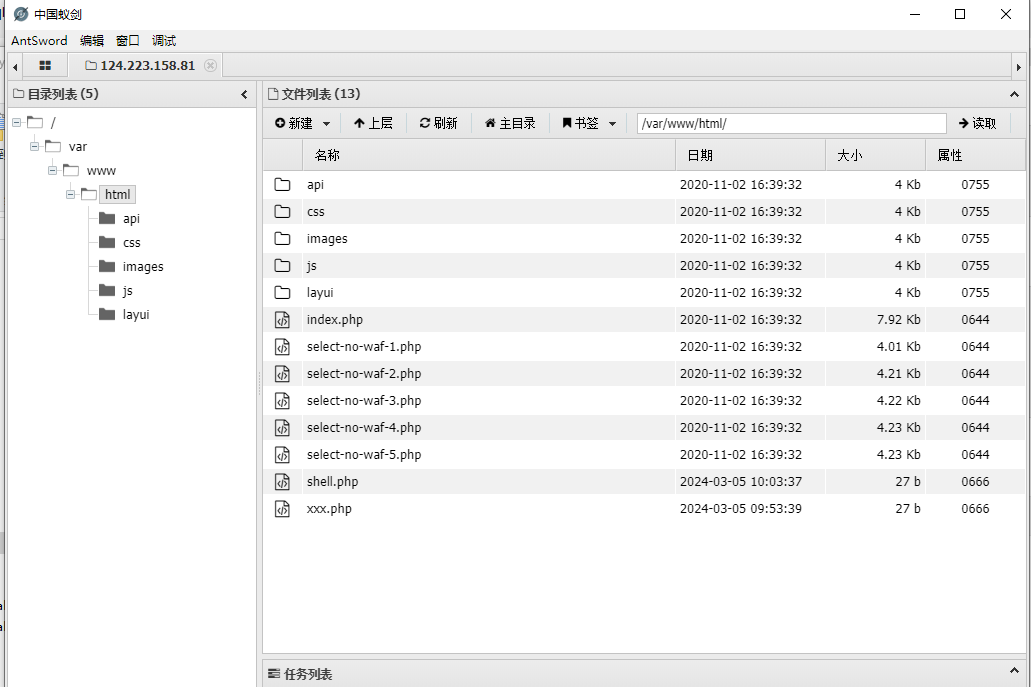Sort by 属性 column header
The width and height of the screenshot is (1031, 687).
(975, 155)
